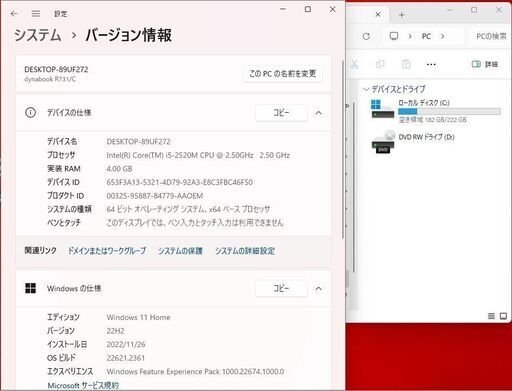The width and height of the screenshot is (512, 391).
Task: Copy the Windows specifications with コピー
Action: (281, 288)
